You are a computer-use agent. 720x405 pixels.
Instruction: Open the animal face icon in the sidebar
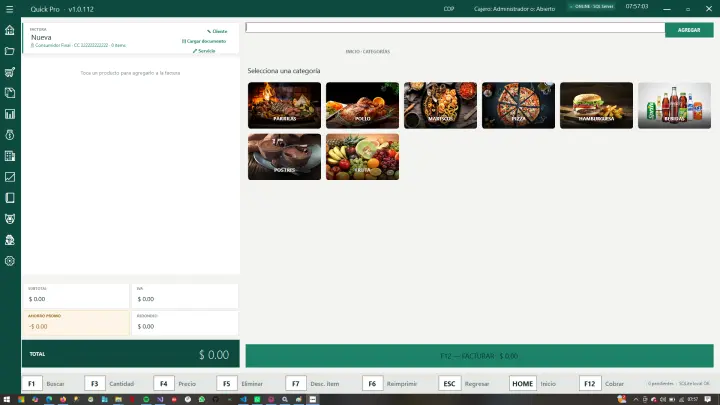(10, 219)
